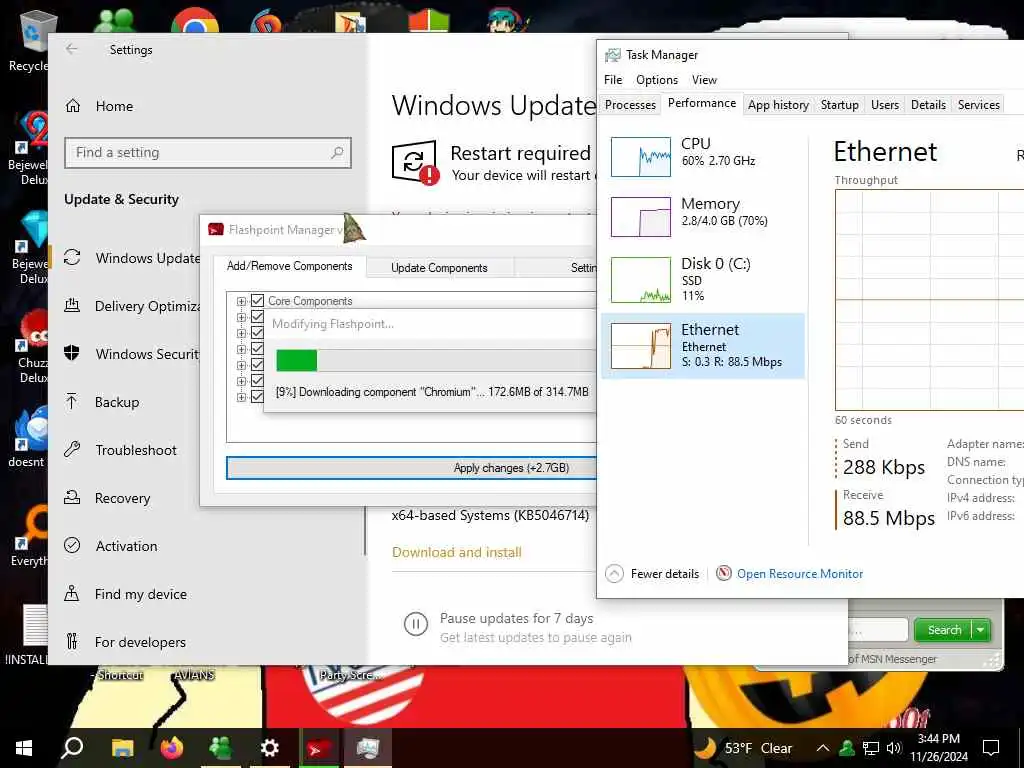The height and width of the screenshot is (768, 1024).
Task: Click the Apply changes (+2.7GB) button
Action: pos(411,468)
